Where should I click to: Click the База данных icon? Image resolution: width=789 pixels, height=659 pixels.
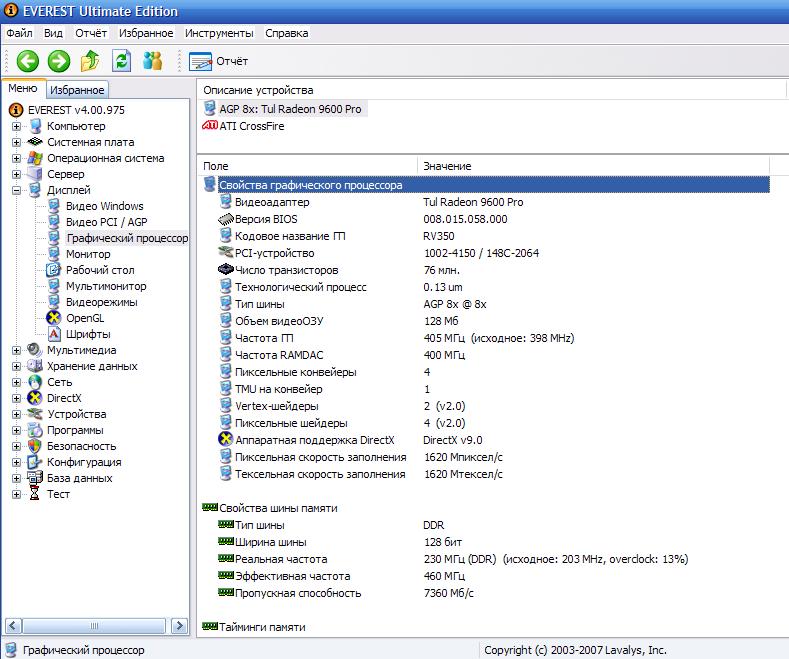tap(35, 478)
